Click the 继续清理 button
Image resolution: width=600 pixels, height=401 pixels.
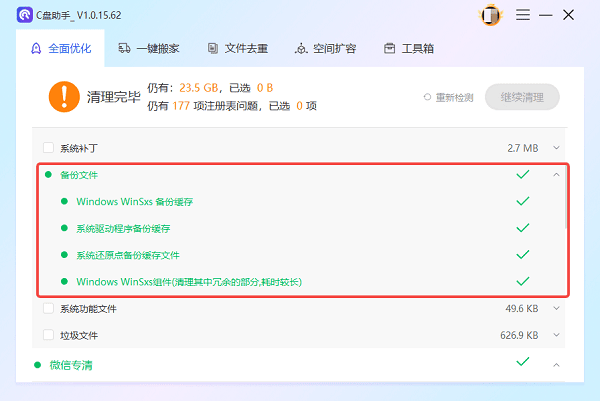(x=522, y=97)
